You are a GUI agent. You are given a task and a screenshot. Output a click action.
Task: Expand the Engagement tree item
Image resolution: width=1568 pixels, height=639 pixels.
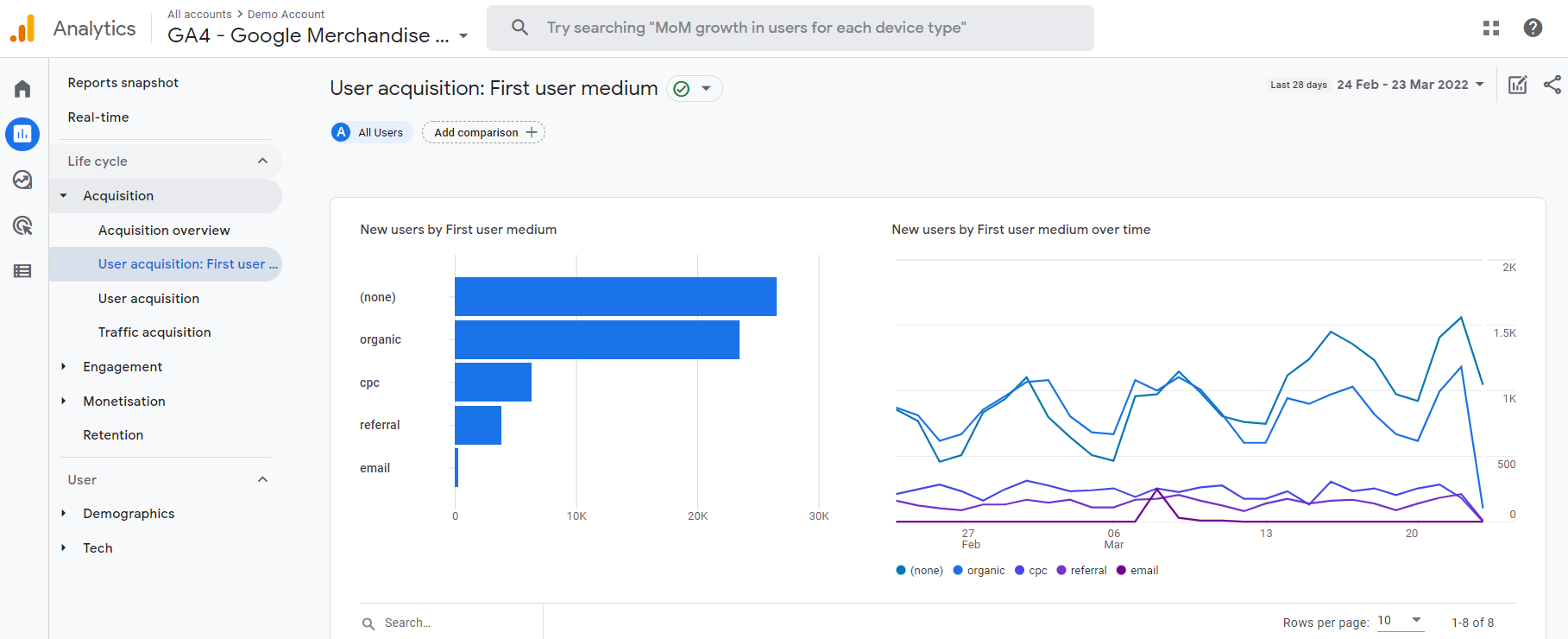pos(63,367)
